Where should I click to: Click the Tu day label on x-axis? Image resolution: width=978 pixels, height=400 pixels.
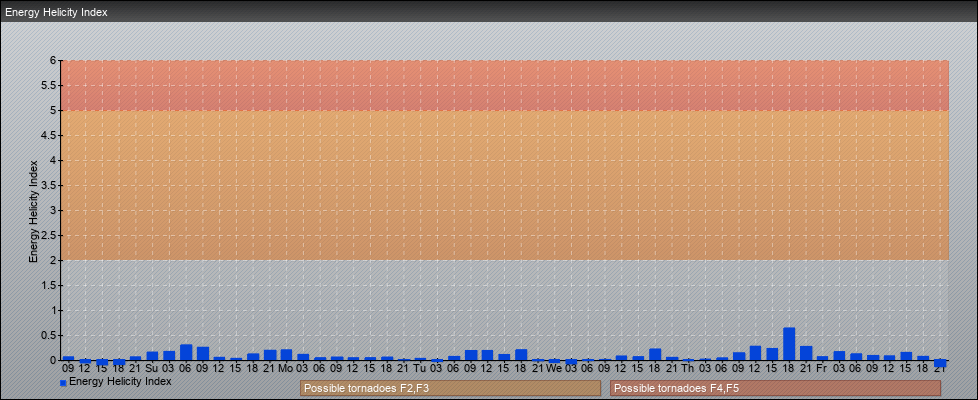click(420, 368)
